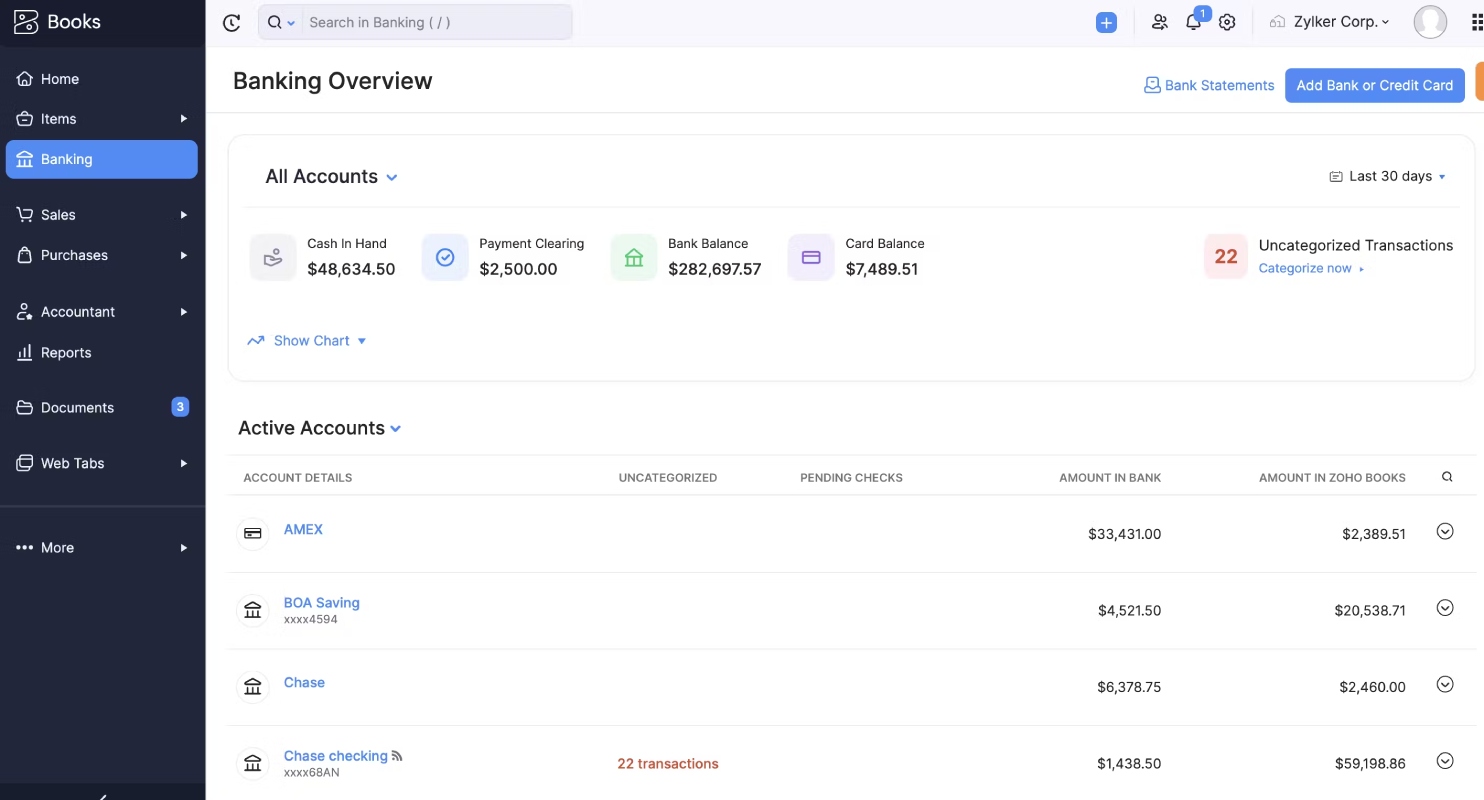Click the Categorize now link

(1311, 268)
